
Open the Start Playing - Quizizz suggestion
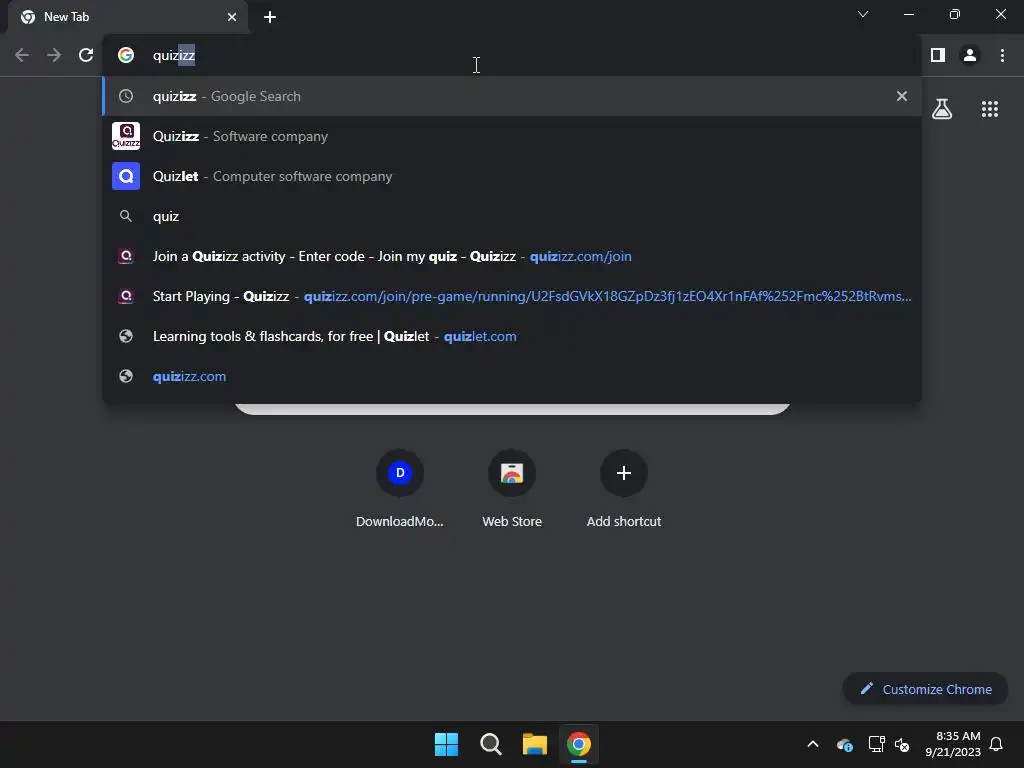click(512, 296)
